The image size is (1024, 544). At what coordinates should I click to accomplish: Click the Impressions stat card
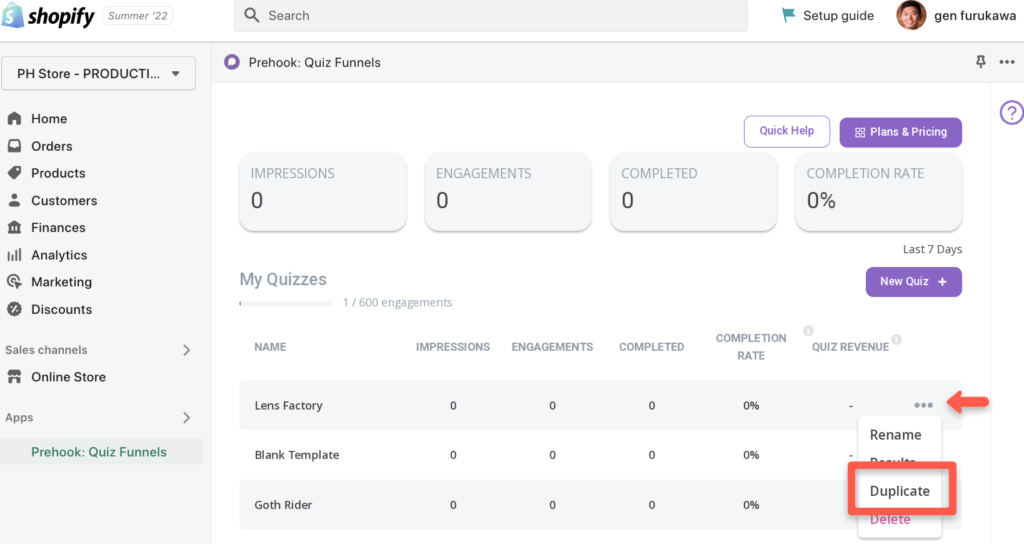(323, 191)
